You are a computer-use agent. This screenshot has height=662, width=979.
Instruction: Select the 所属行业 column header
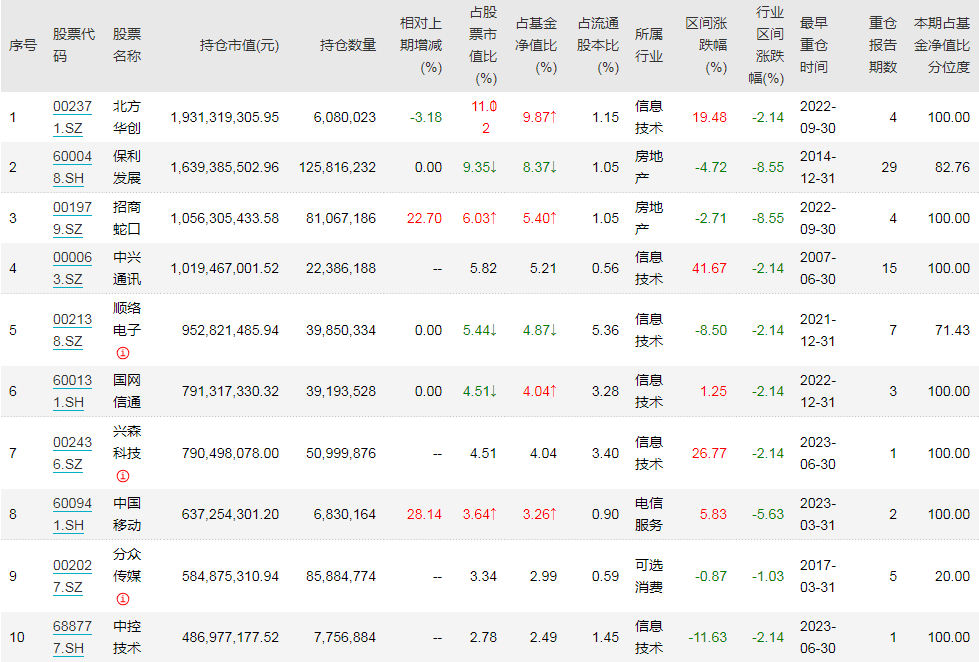tap(647, 43)
